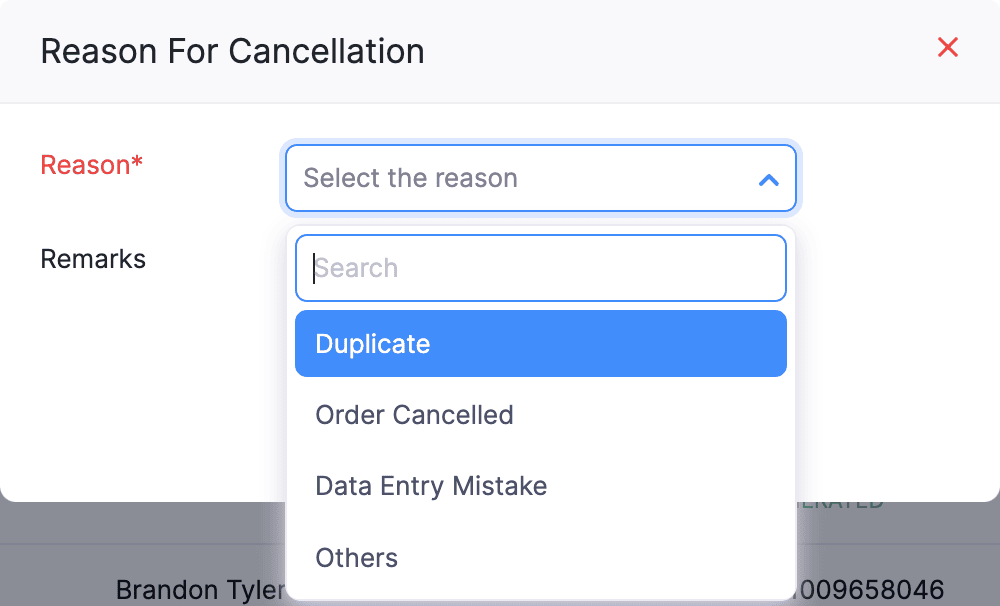Click the Reason* required field label
Image resolution: width=1000 pixels, height=606 pixels.
tap(91, 165)
